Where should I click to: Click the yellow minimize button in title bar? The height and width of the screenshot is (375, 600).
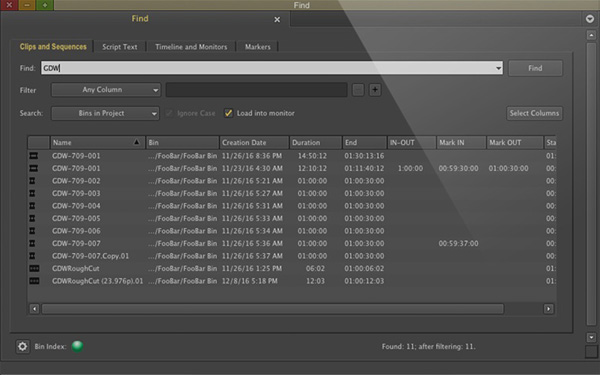pyautogui.click(x=27, y=5)
